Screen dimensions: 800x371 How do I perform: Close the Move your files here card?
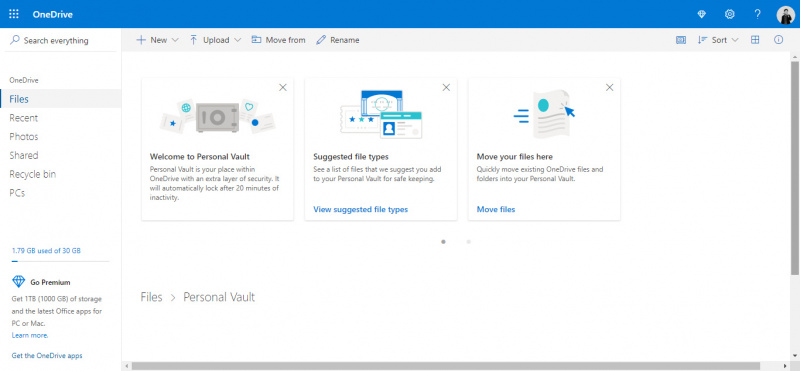(609, 87)
